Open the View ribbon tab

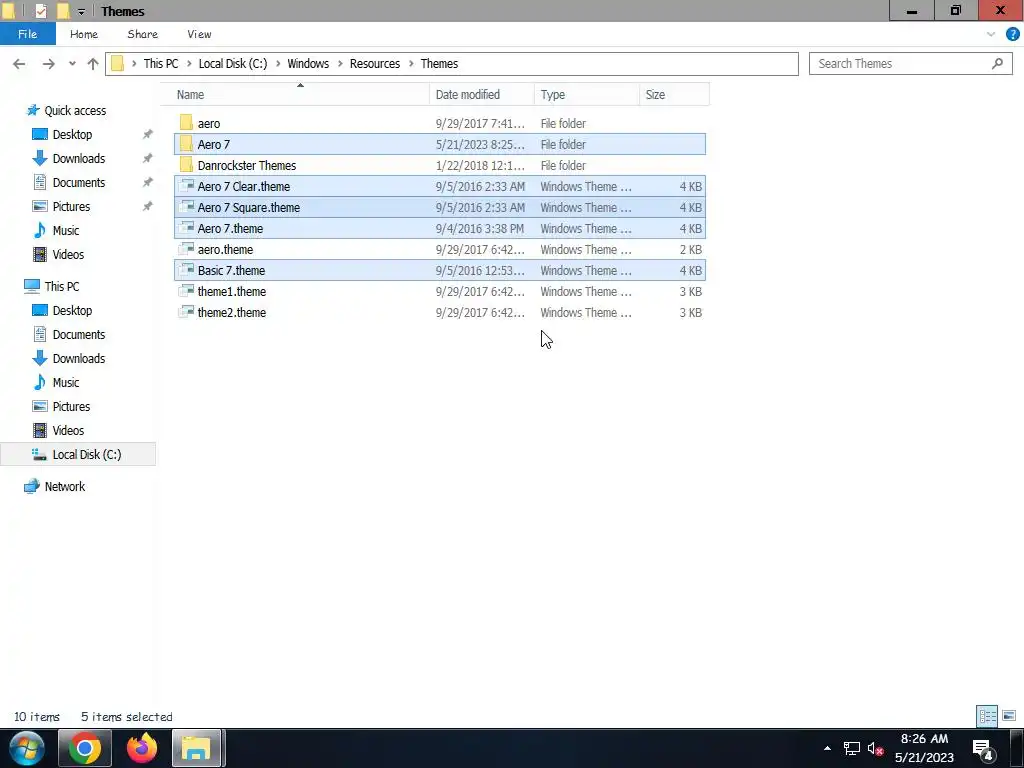click(x=199, y=34)
